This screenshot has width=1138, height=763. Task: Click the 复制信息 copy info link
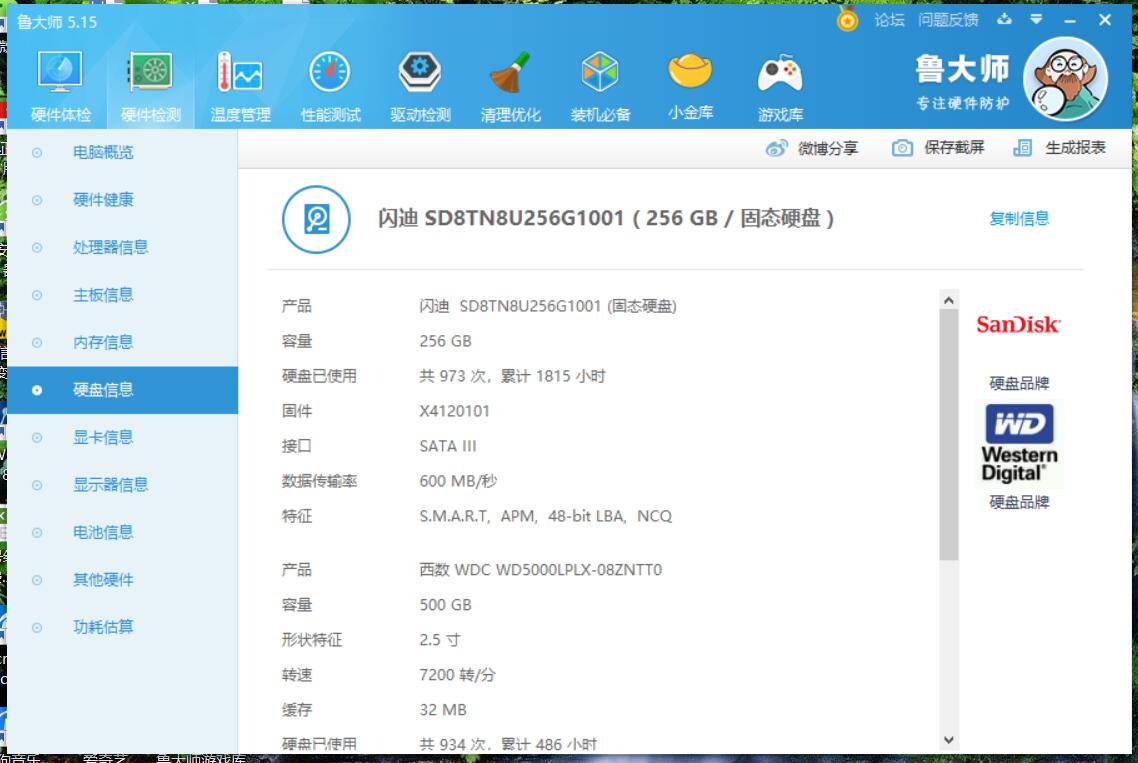1019,219
